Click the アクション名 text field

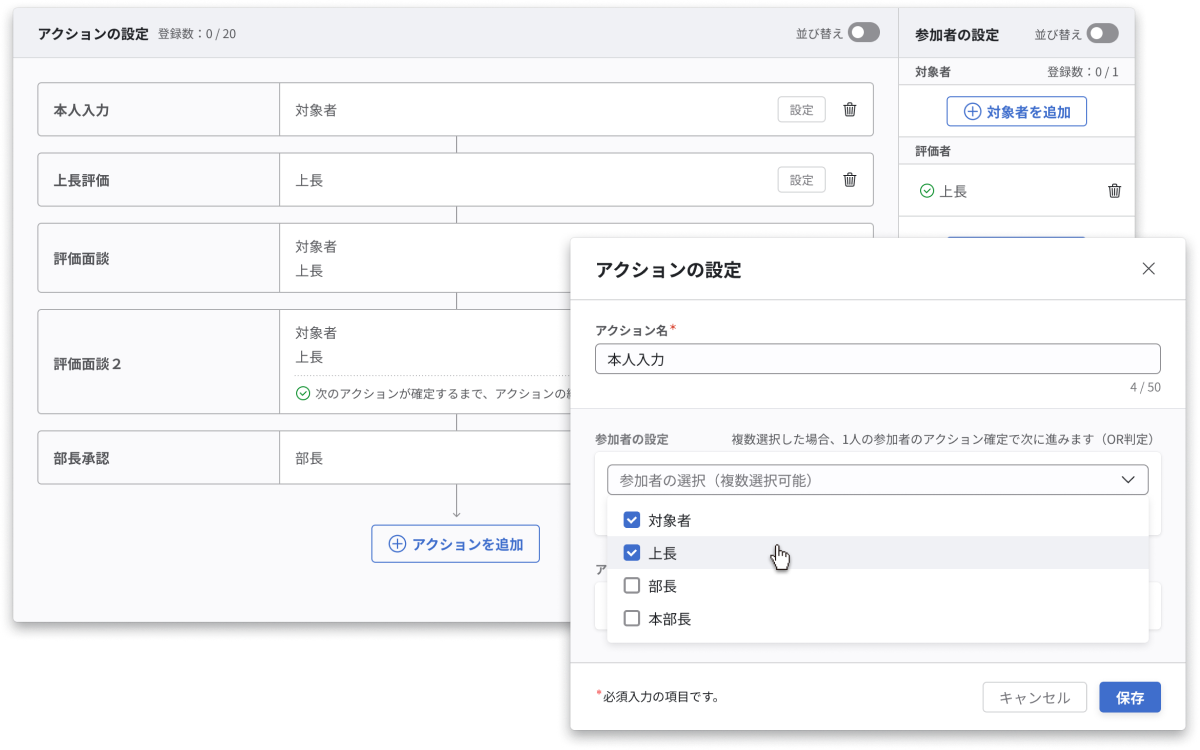[877, 359]
